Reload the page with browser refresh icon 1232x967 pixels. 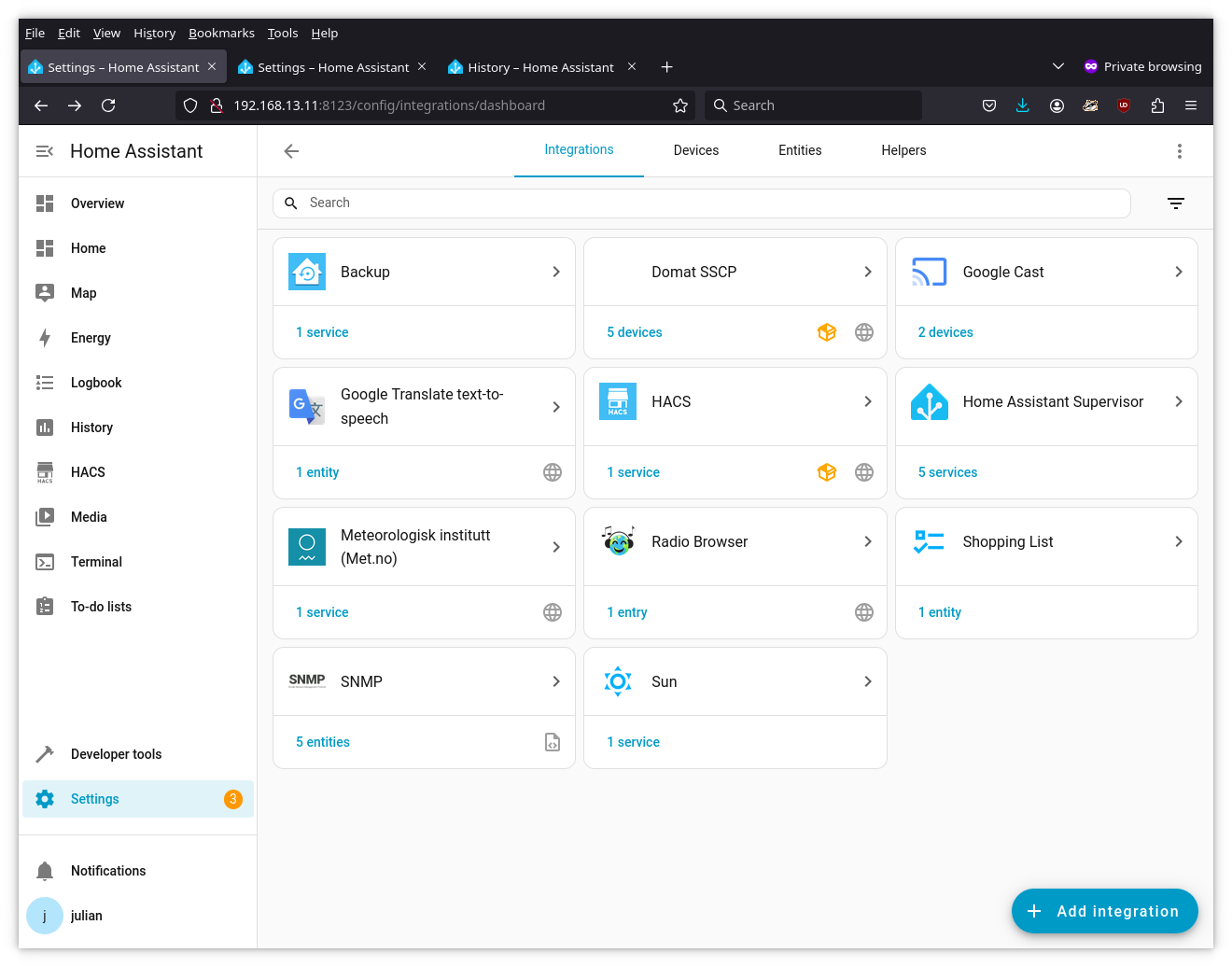point(108,105)
